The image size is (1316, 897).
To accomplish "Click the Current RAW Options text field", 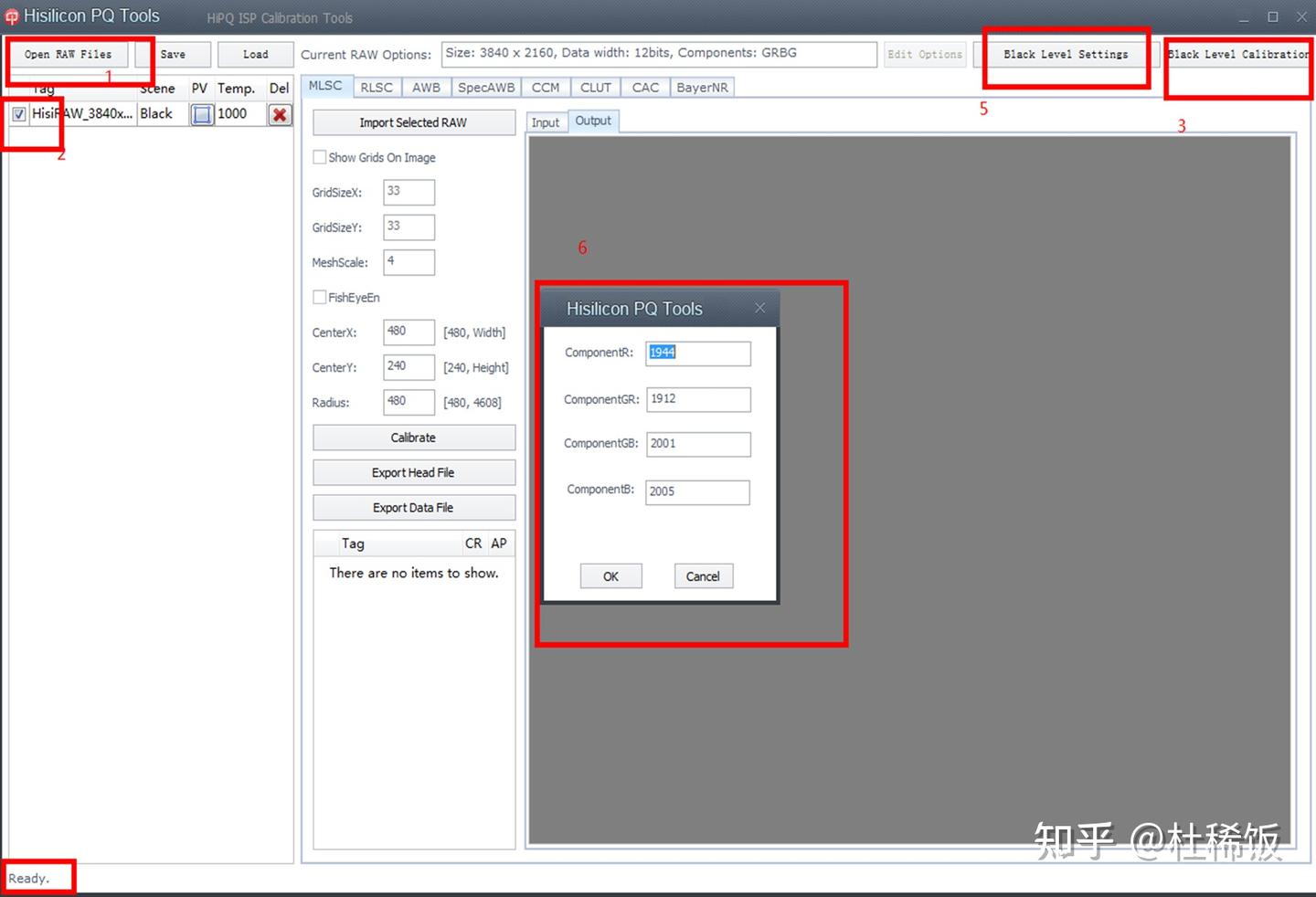I will coord(659,54).
